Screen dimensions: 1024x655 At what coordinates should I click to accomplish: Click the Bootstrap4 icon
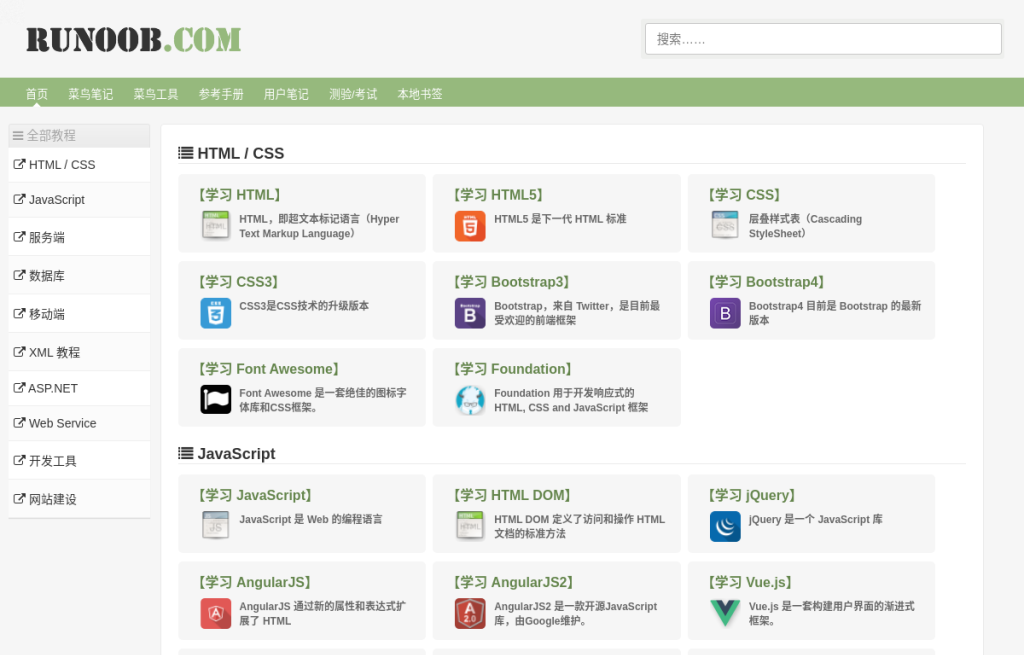pyautogui.click(x=725, y=313)
